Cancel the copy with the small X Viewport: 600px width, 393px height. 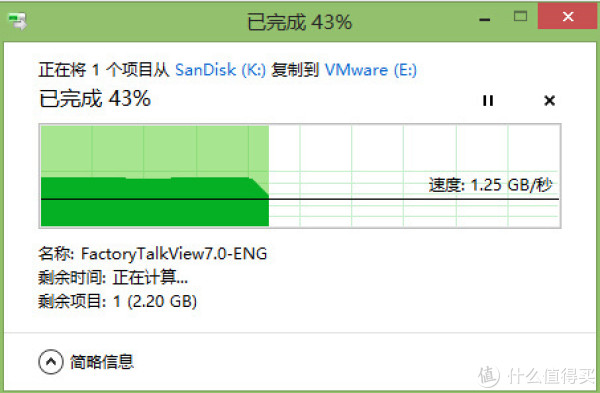coord(549,101)
